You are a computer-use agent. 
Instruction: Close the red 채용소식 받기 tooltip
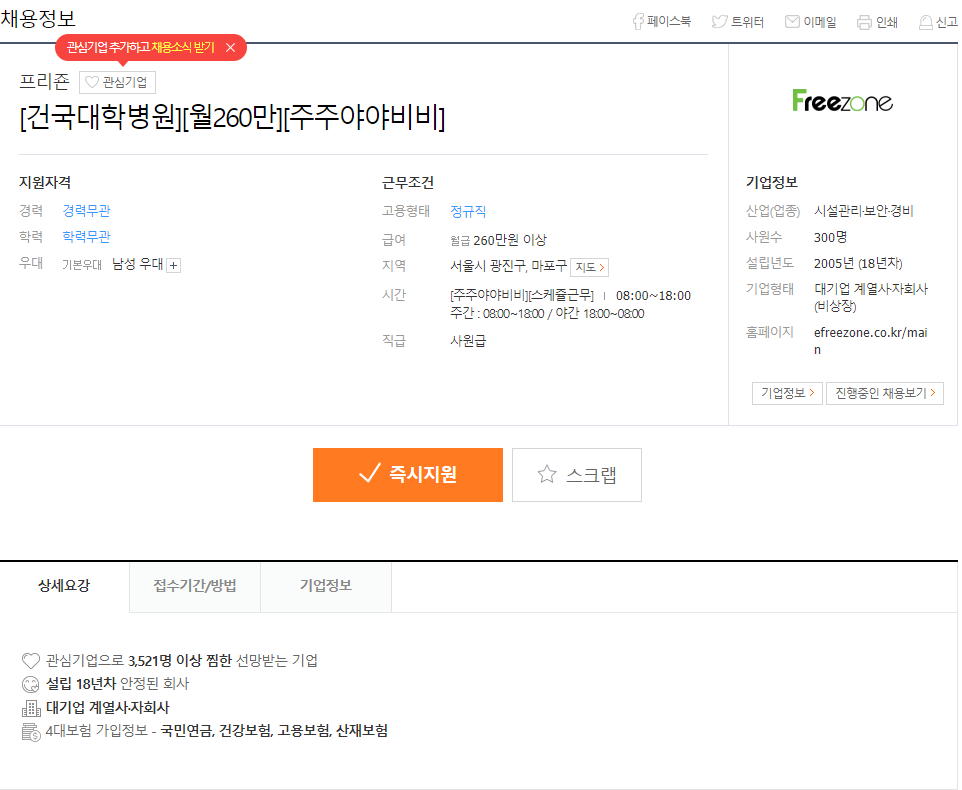(x=231, y=47)
